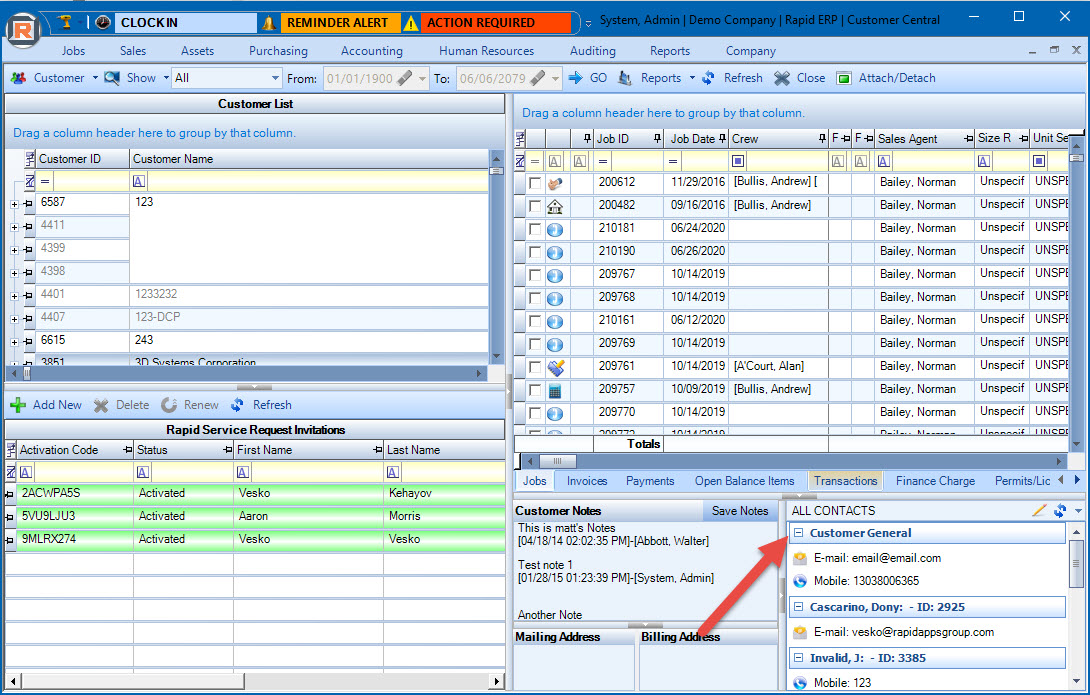
Task: Click the Customer people icon in toolbar
Action: [19, 78]
